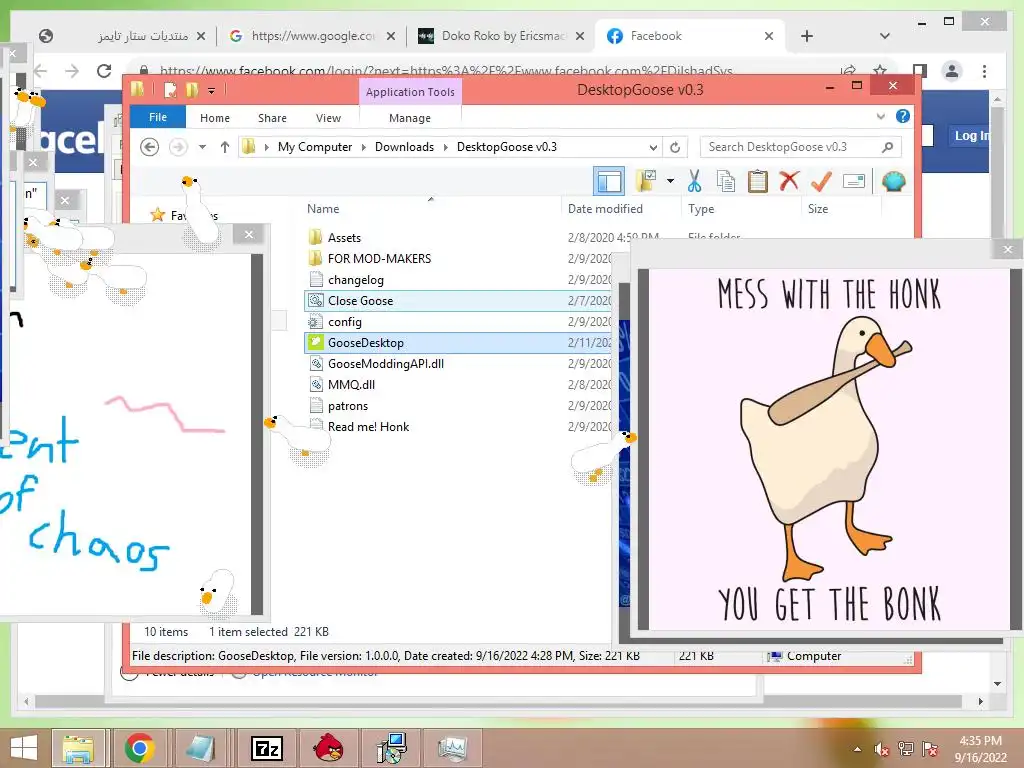The image size is (1024, 768).
Task: Open Chrome tab search dropdown chevron
Action: pyautogui.click(x=884, y=36)
